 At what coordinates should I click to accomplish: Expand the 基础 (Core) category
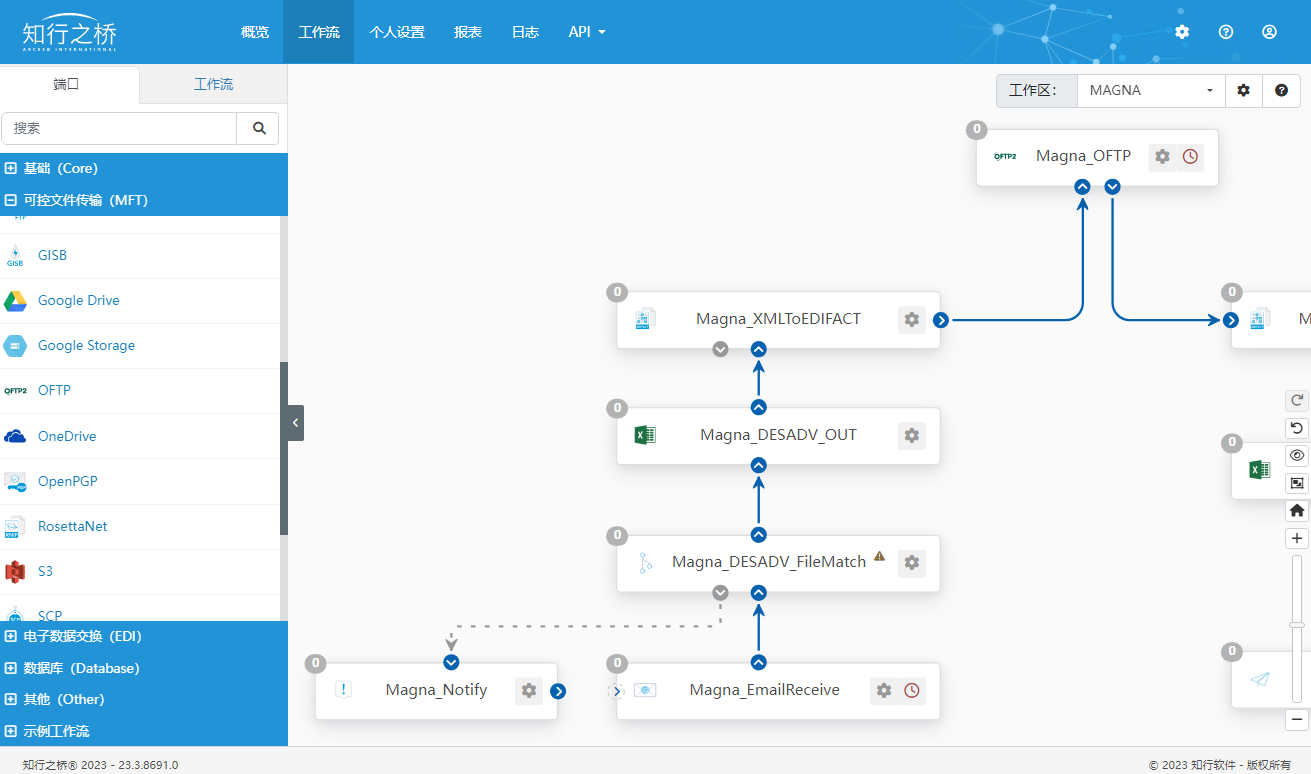[x=11, y=168]
